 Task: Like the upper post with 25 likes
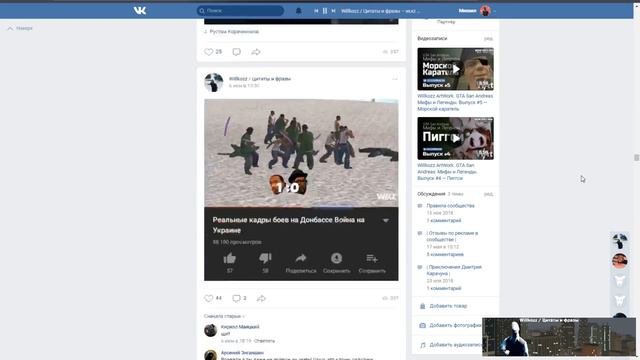(209, 52)
